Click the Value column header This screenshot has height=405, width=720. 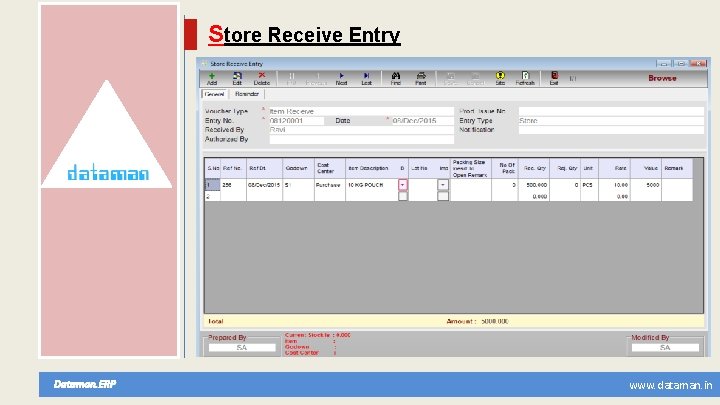[x=646, y=168]
